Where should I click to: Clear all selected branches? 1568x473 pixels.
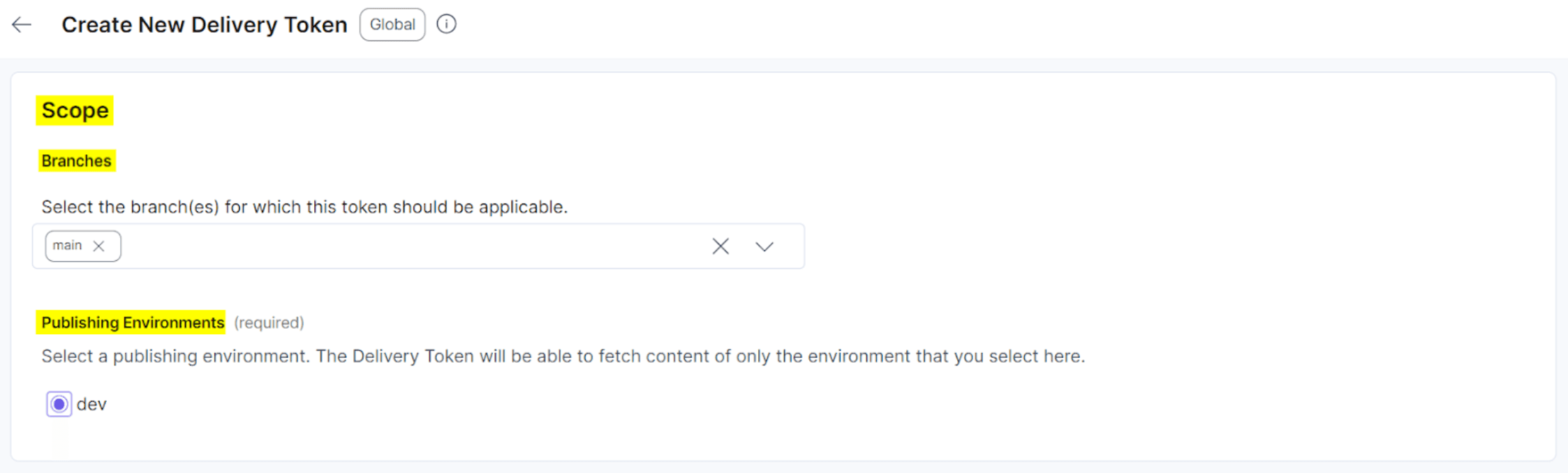(x=720, y=246)
